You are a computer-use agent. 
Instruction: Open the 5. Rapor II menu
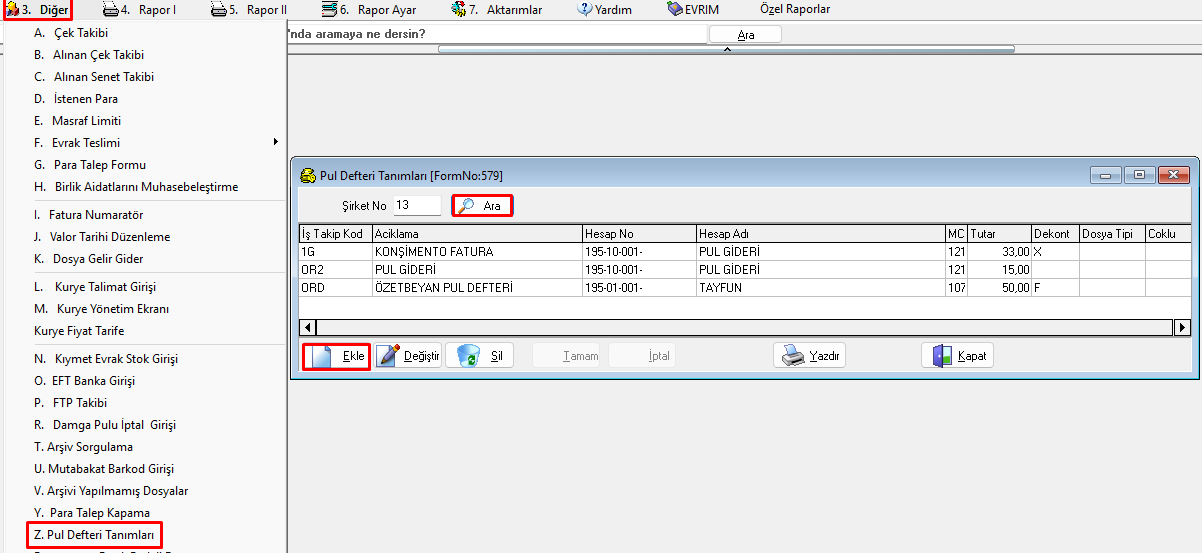pyautogui.click(x=249, y=10)
